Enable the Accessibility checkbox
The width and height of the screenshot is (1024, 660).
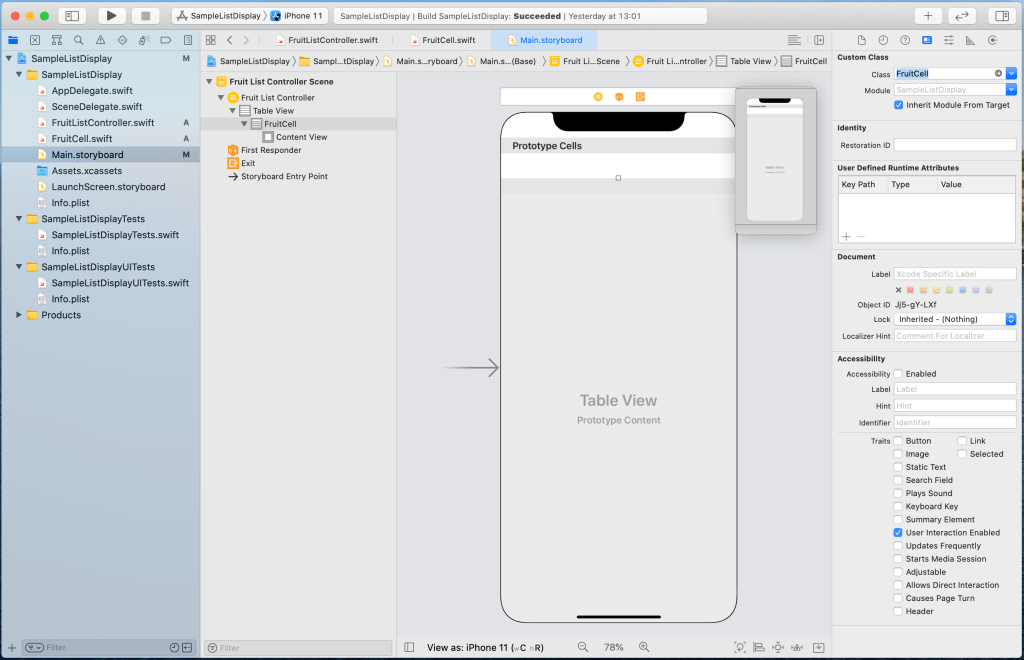point(899,374)
